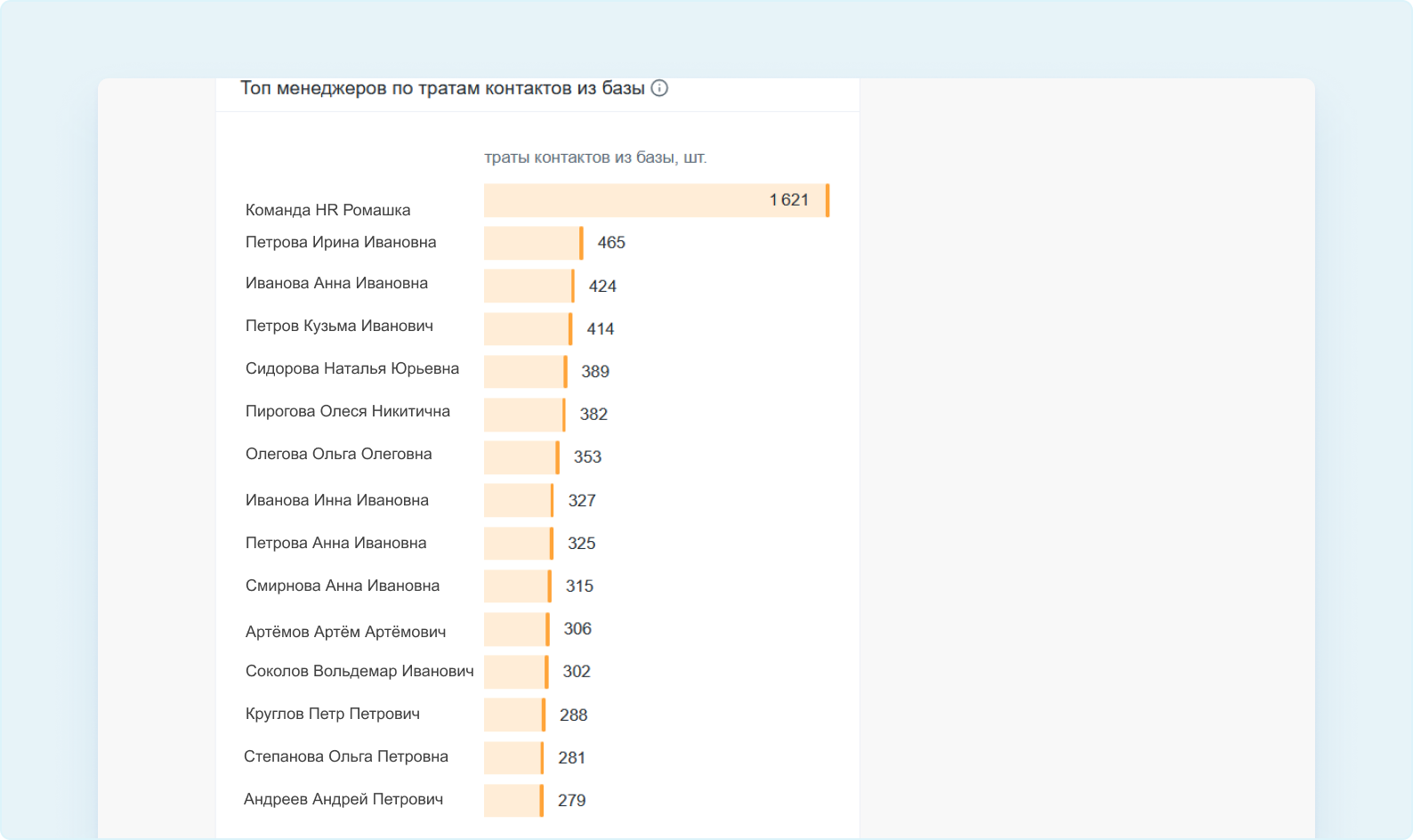
Task: Click the name Иванова Анна Ивановна
Action: [x=336, y=283]
